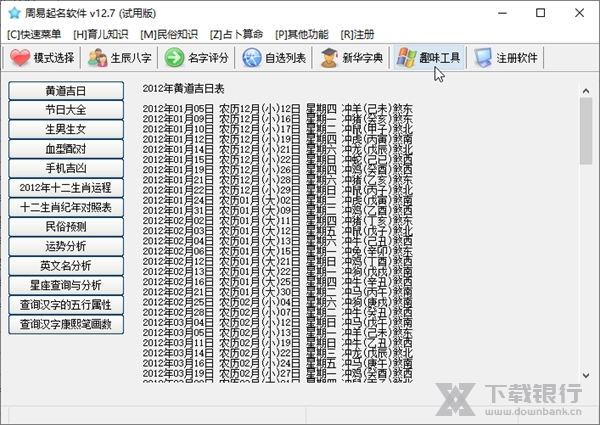Select the 运势分析 button
The image size is (600, 425).
click(66, 246)
